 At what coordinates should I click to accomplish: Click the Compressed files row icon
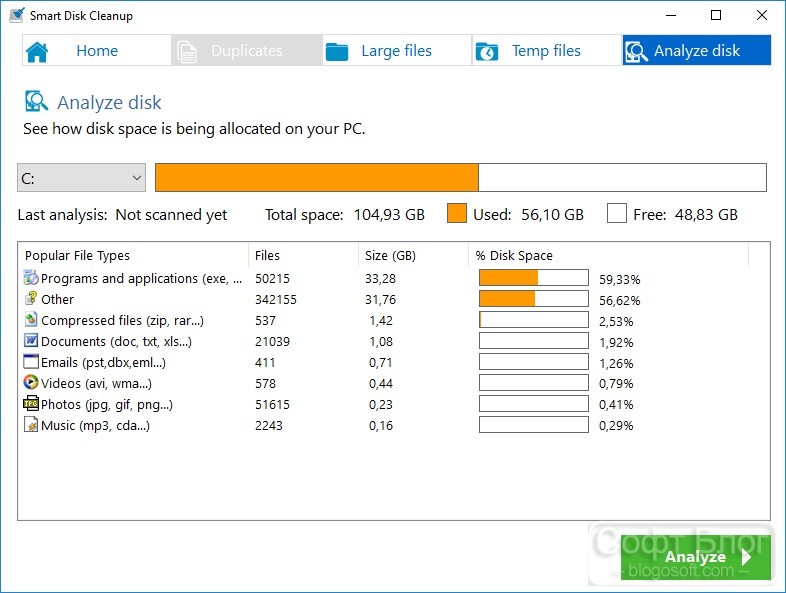point(31,319)
